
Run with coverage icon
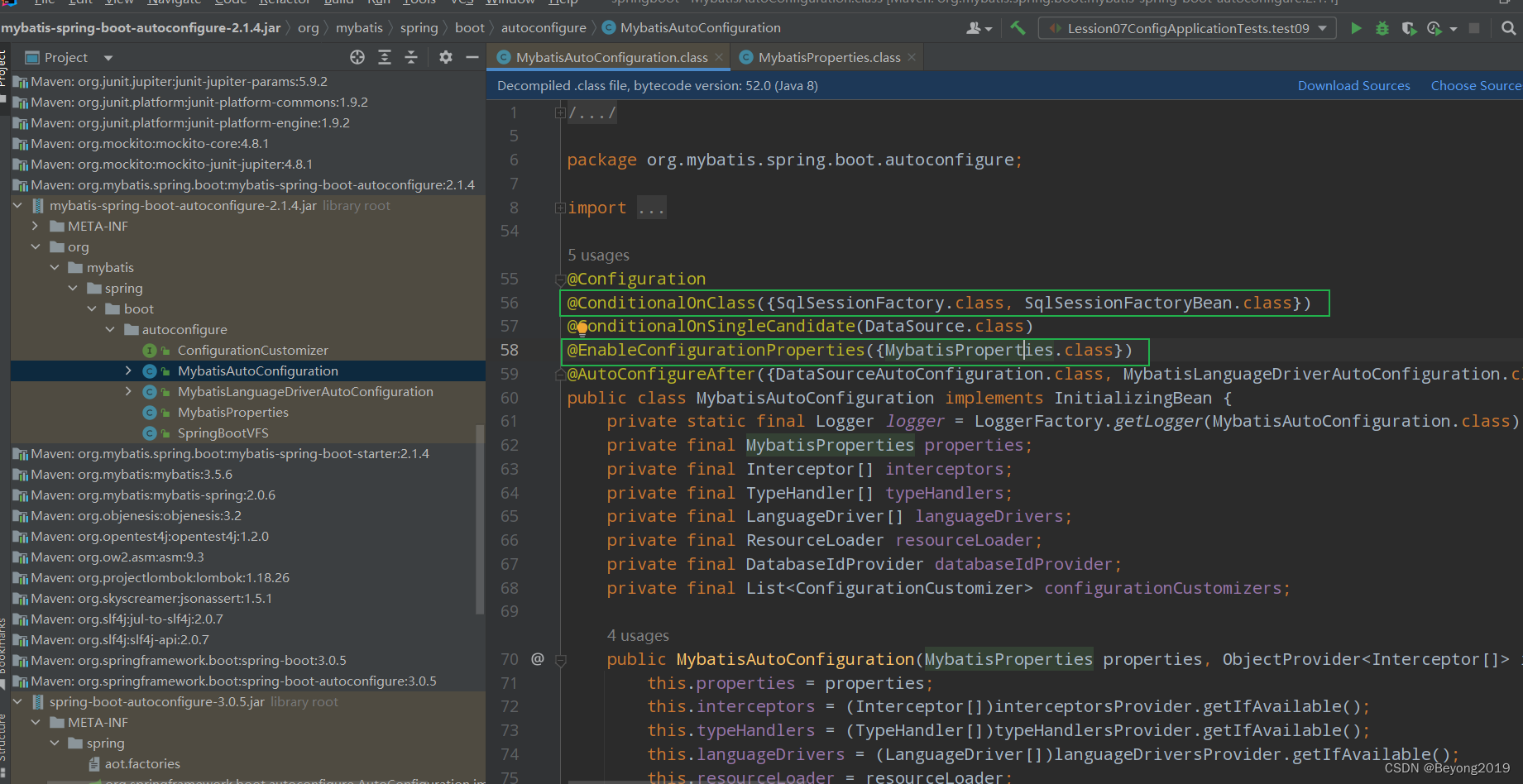1409,28
